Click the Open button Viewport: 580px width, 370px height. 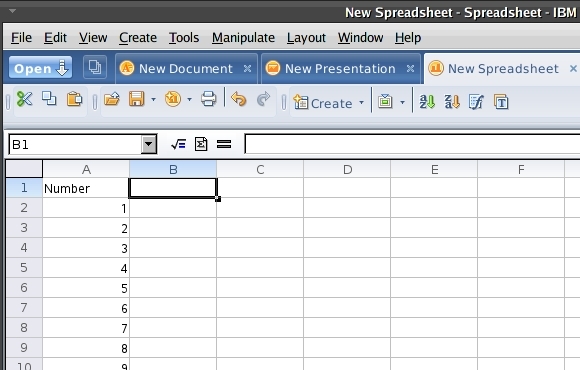coord(40,68)
